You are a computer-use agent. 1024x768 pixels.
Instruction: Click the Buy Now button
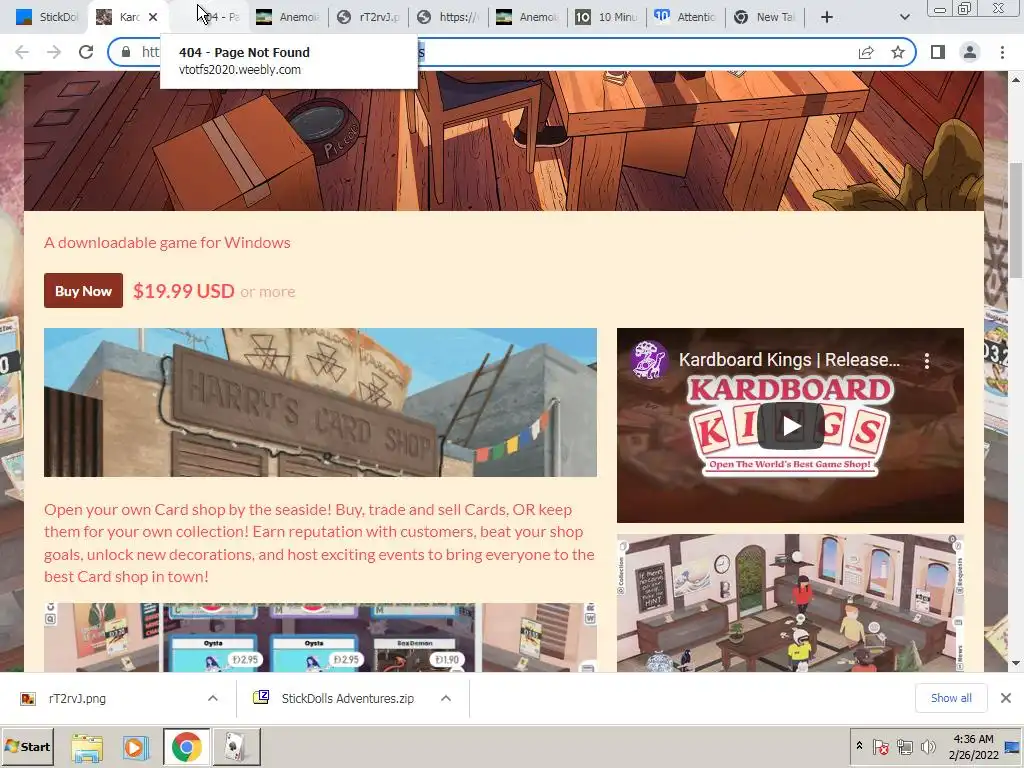[83, 291]
